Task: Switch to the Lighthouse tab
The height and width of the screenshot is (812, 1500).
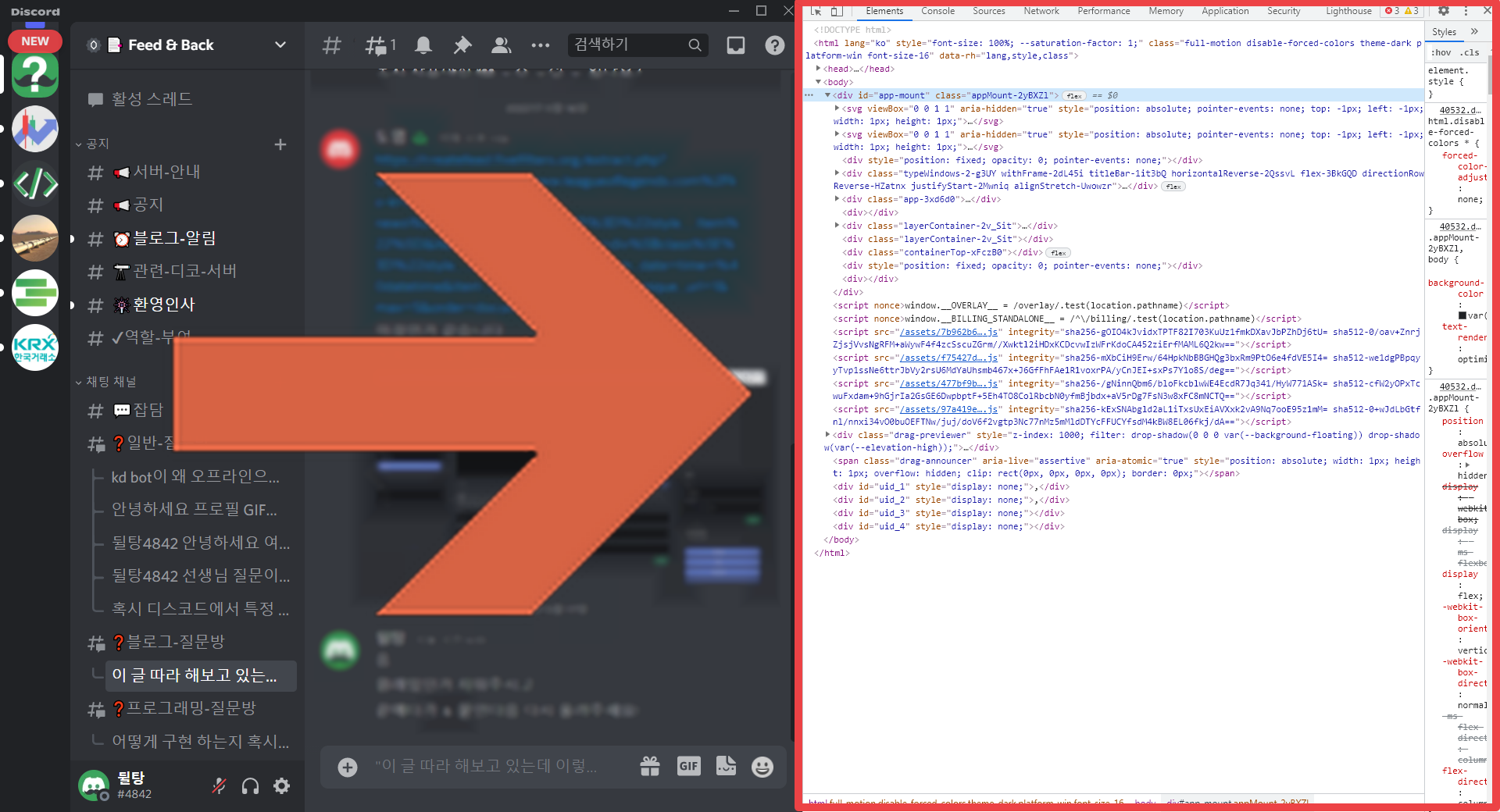Action: coord(1348,11)
